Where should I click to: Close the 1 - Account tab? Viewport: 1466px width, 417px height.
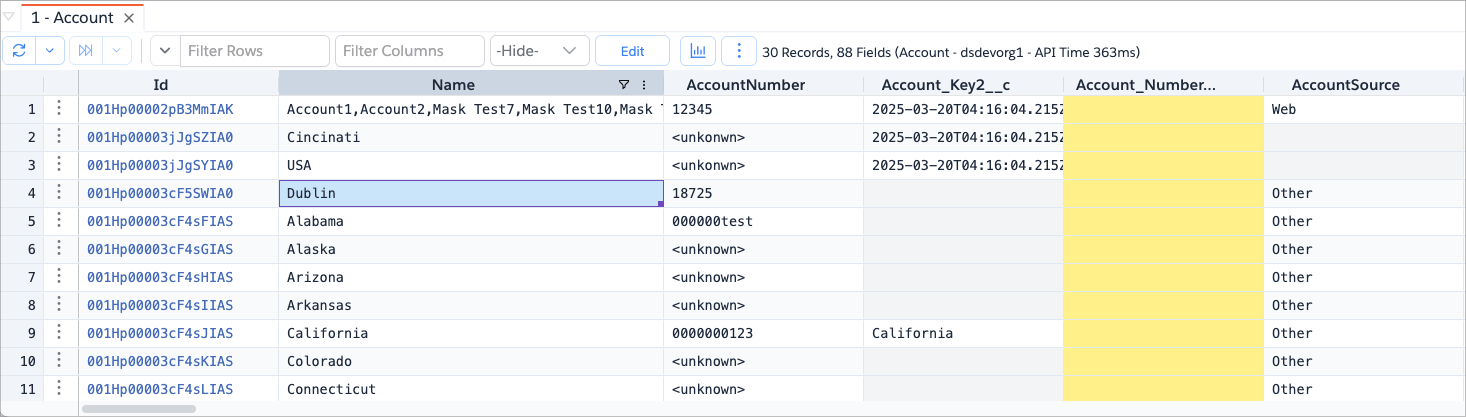coord(129,18)
